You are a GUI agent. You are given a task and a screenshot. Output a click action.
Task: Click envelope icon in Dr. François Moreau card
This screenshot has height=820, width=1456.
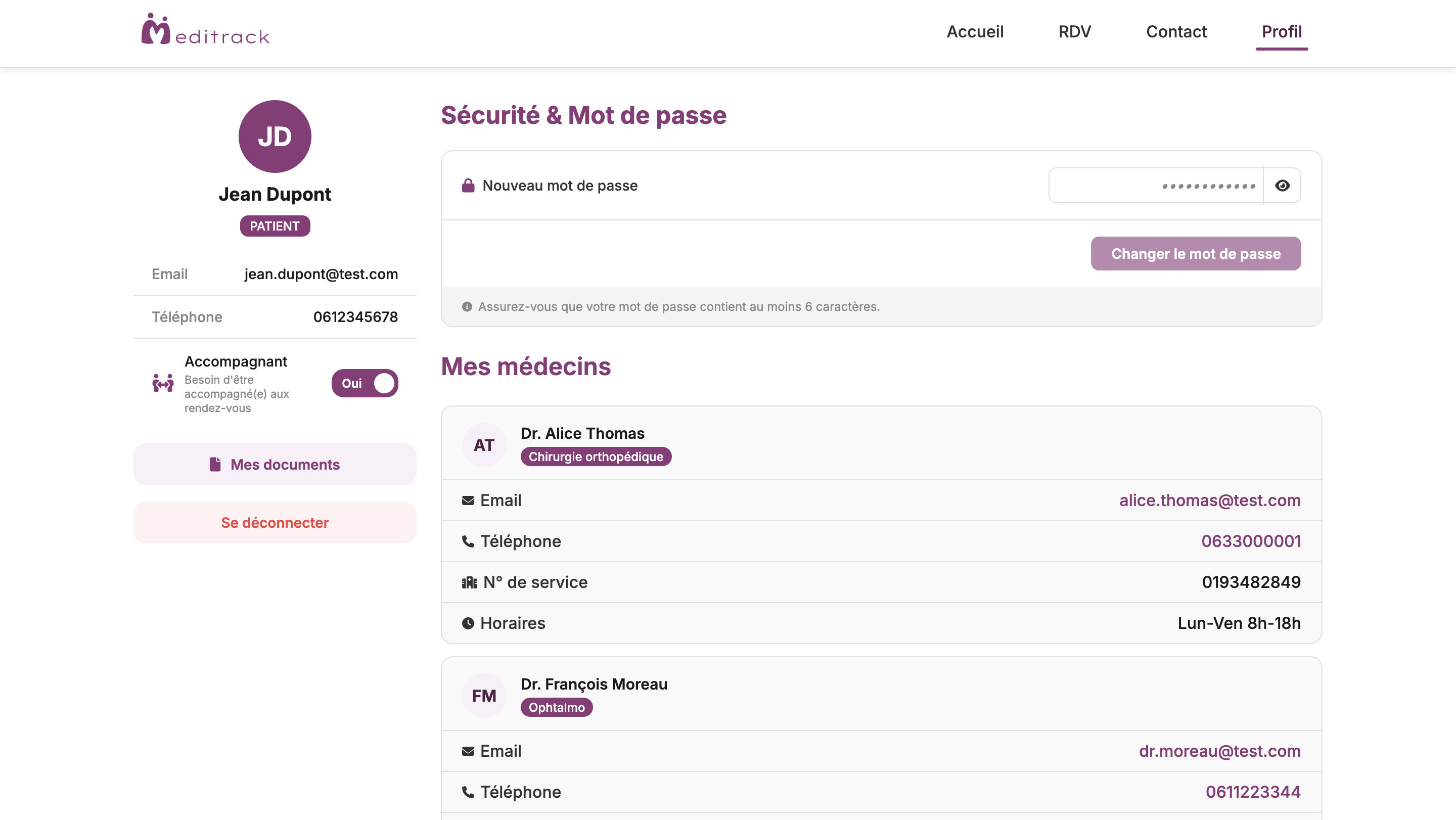point(468,751)
